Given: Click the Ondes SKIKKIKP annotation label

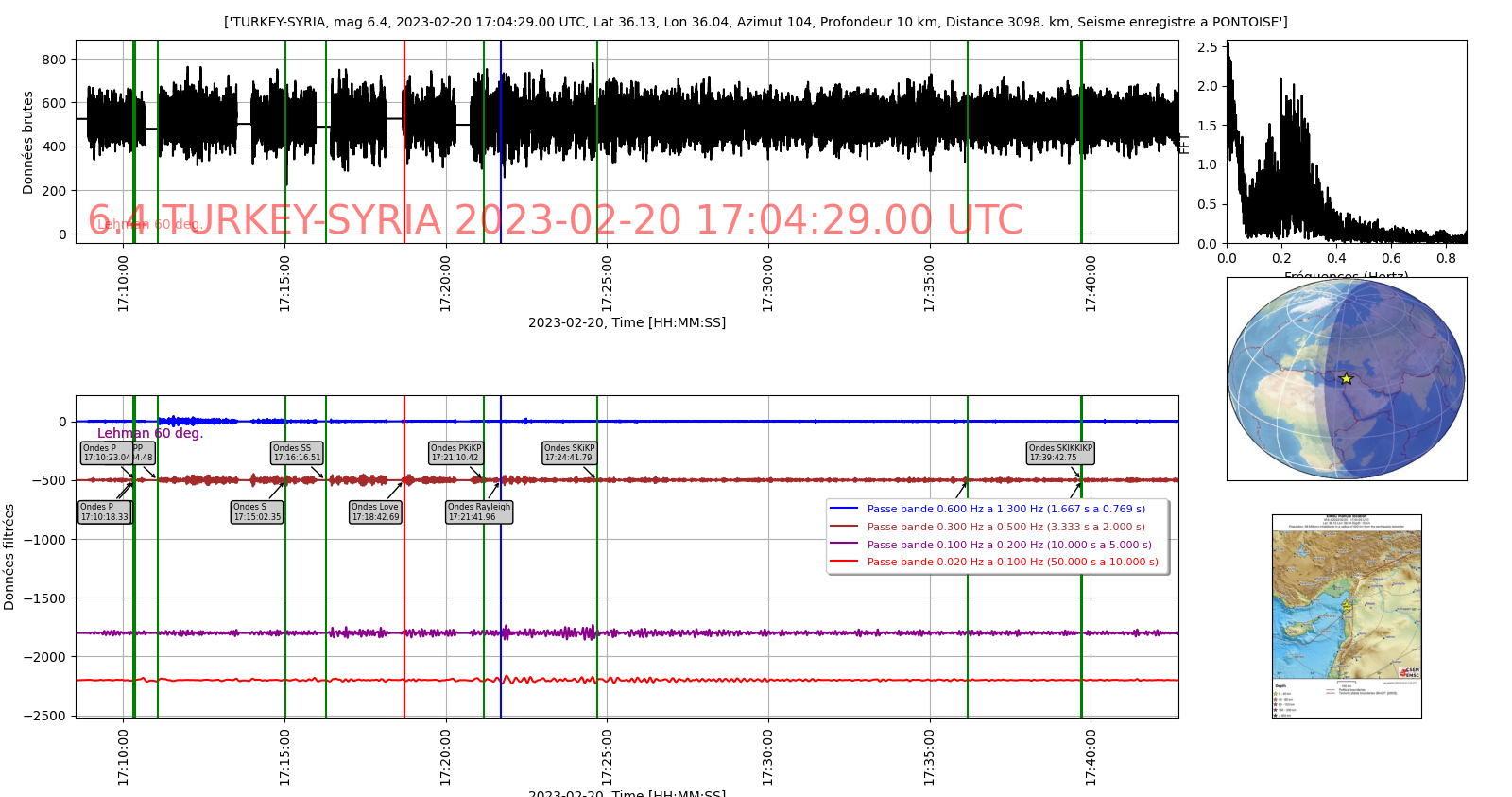Looking at the screenshot, I should (1060, 453).
